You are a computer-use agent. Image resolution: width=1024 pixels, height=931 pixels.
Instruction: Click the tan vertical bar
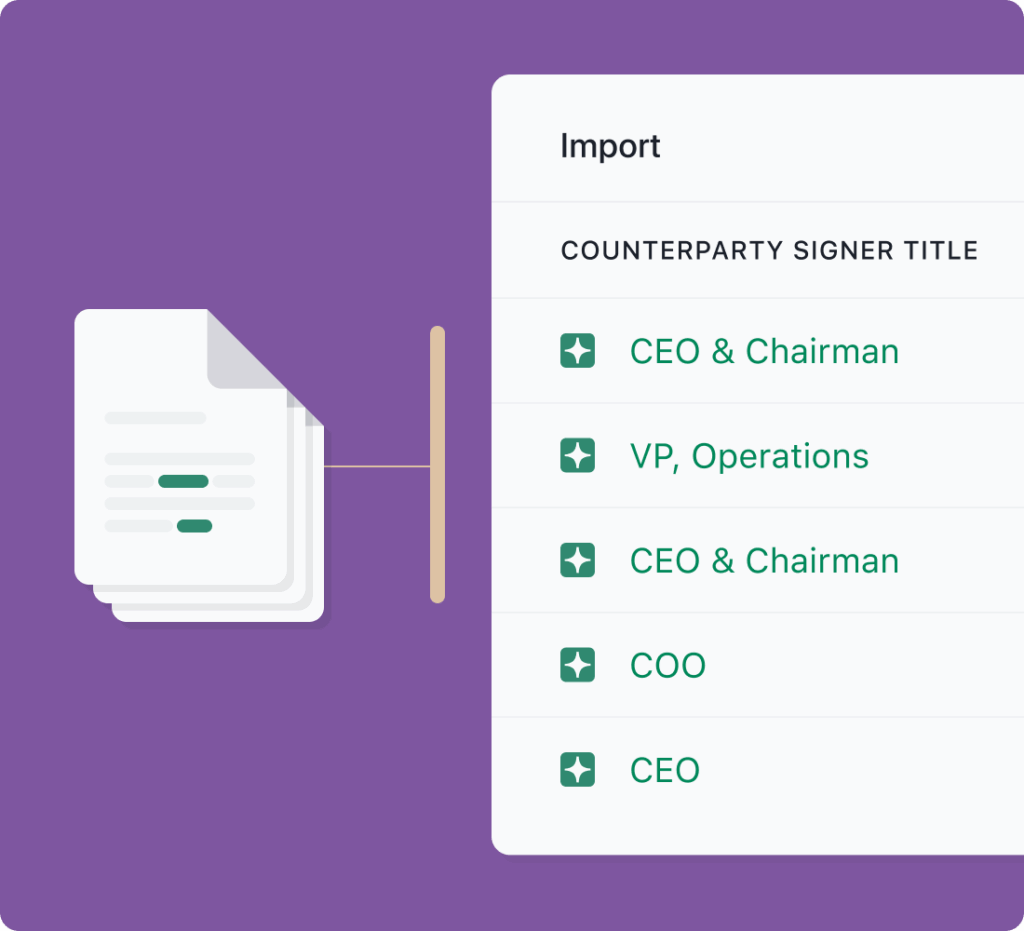[437, 464]
